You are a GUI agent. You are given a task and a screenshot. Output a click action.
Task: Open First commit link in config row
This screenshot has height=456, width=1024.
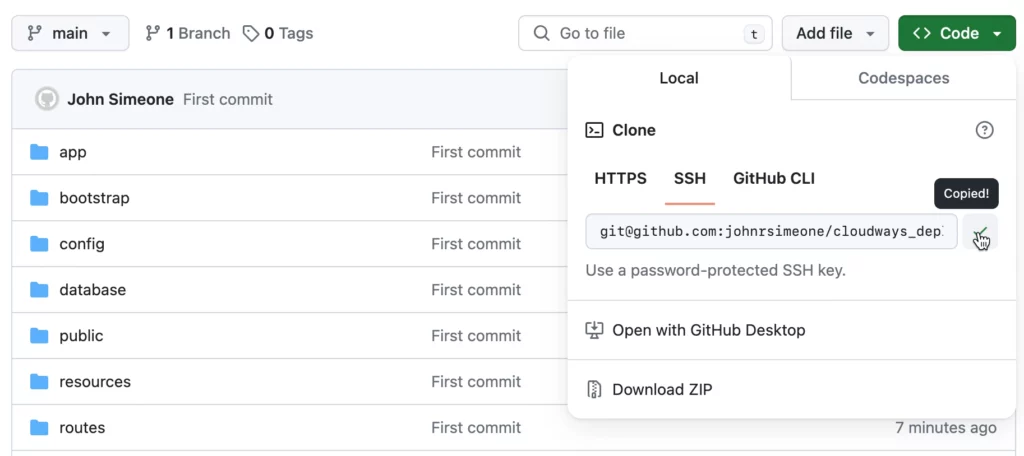click(x=476, y=244)
